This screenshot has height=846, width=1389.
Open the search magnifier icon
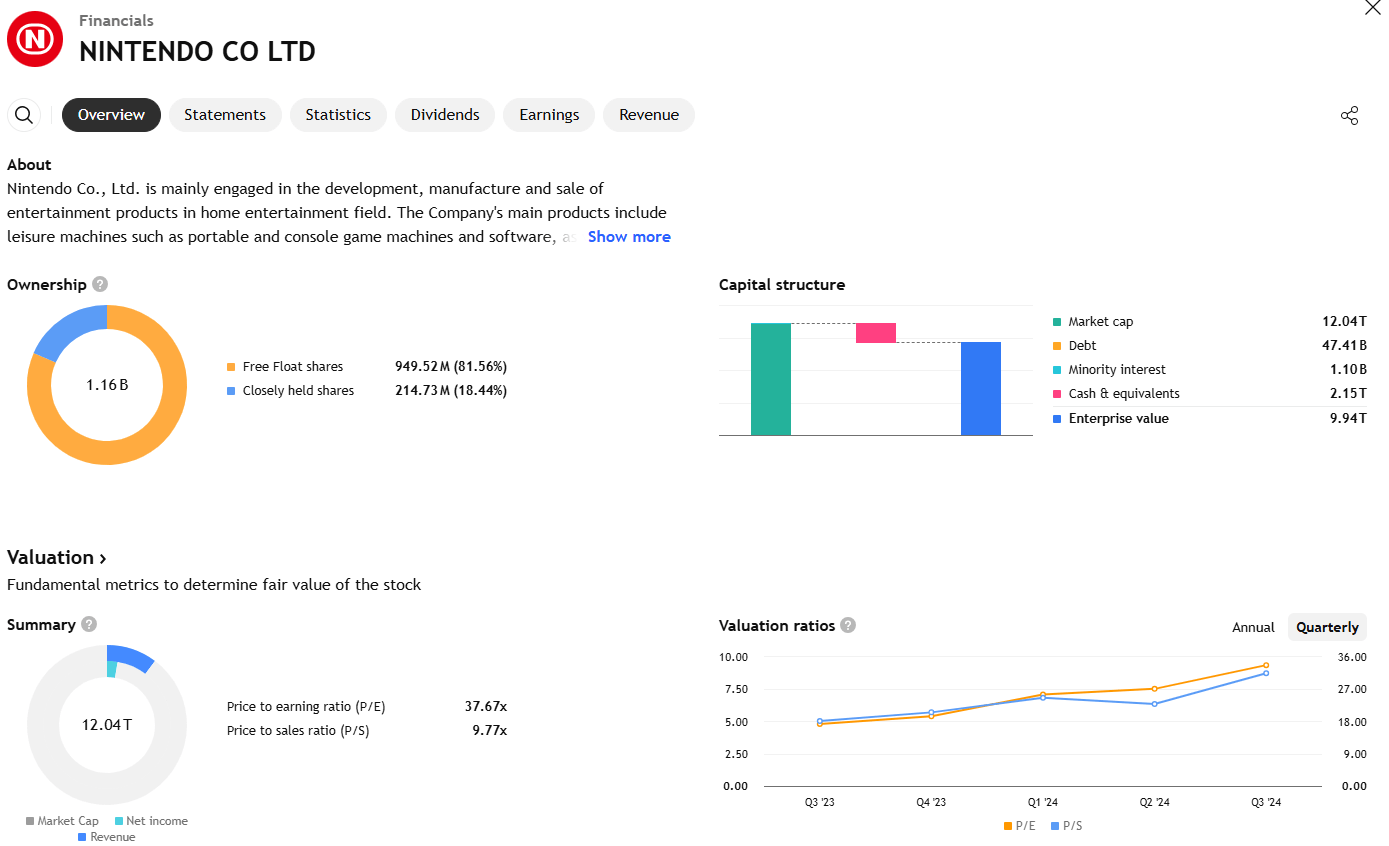pyautogui.click(x=24, y=115)
